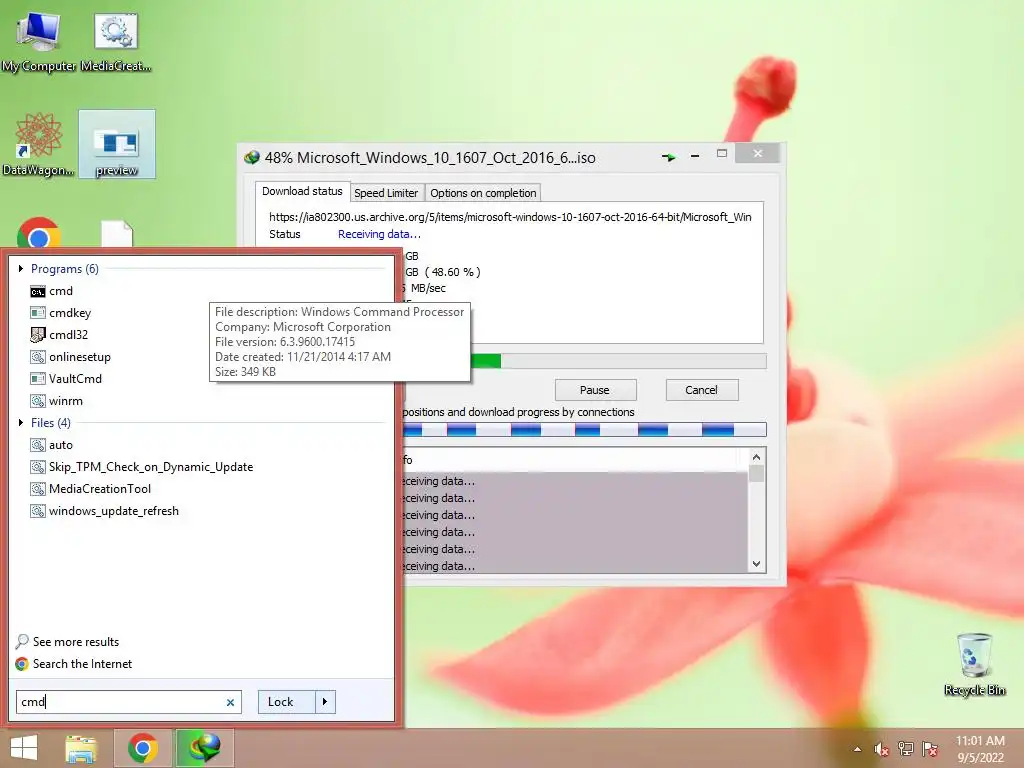Open Skip_TPM_Check_on_Dynamic_Update file
The height and width of the screenshot is (768, 1024).
142,467
